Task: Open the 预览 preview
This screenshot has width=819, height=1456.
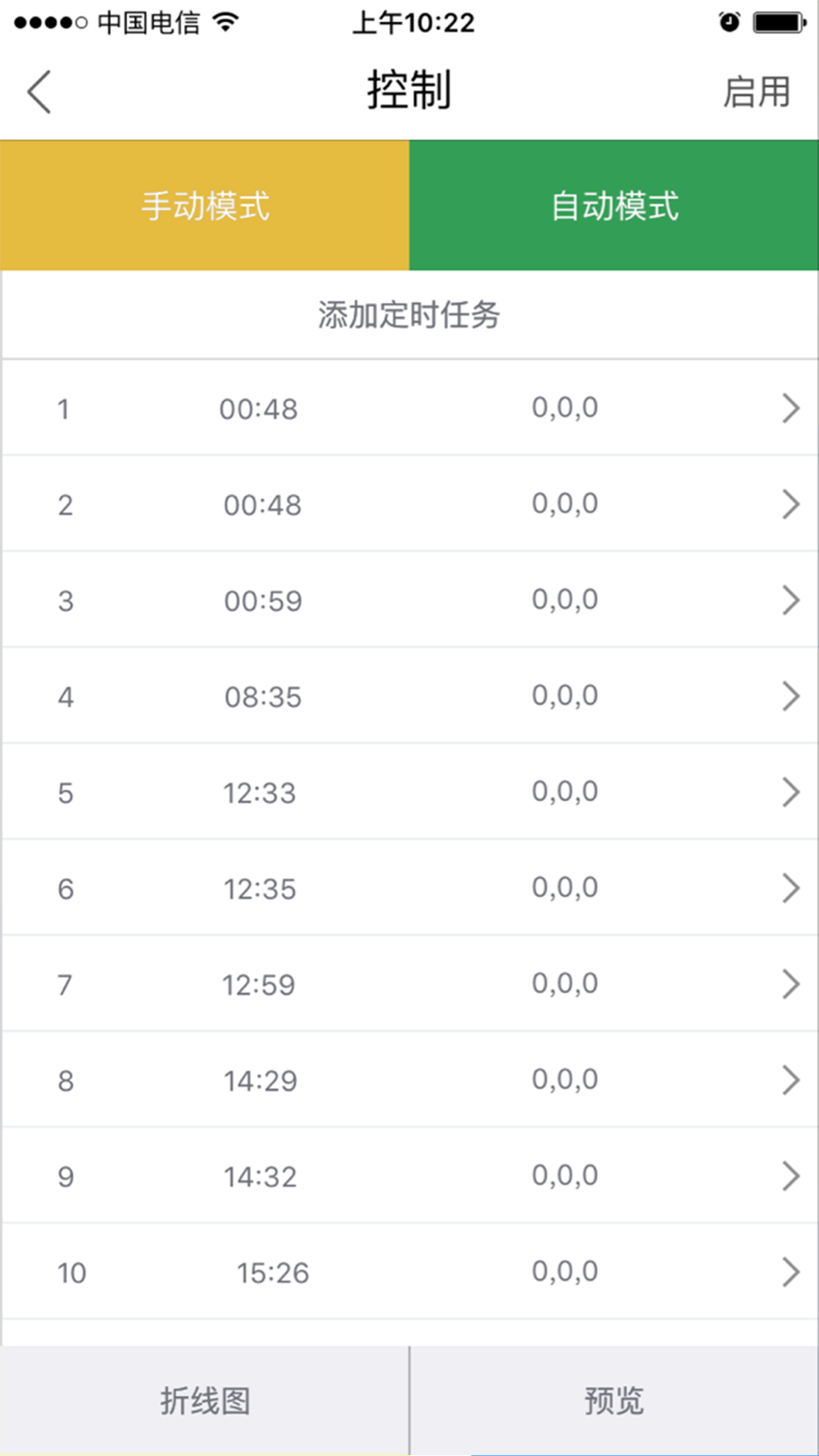Action: coord(614,1401)
